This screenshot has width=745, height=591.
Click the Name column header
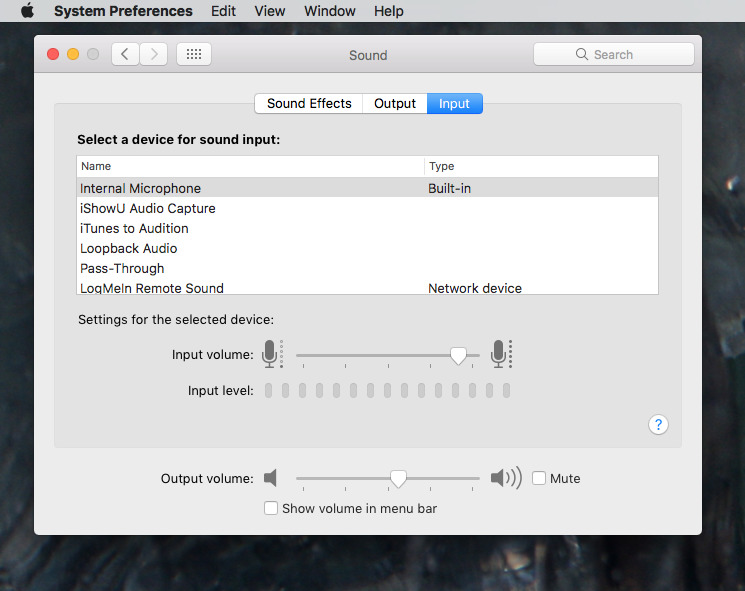250,166
